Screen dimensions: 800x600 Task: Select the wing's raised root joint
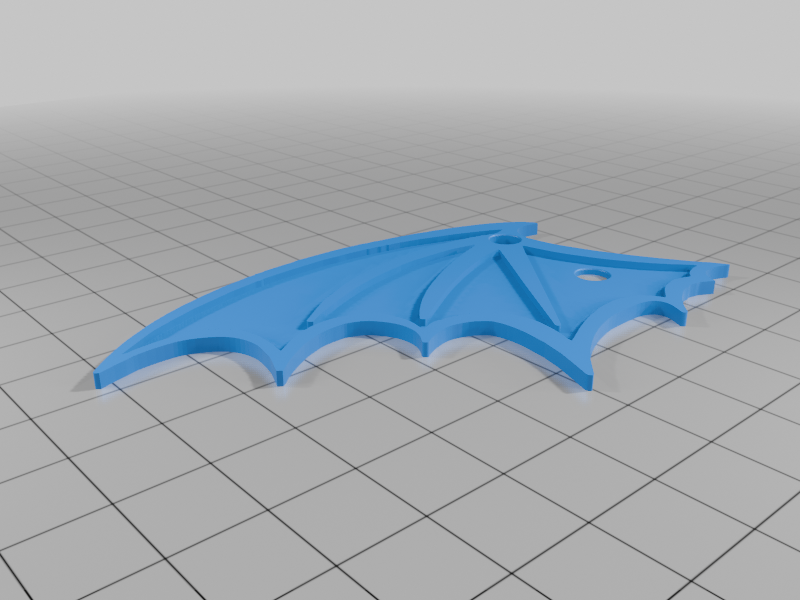point(505,240)
